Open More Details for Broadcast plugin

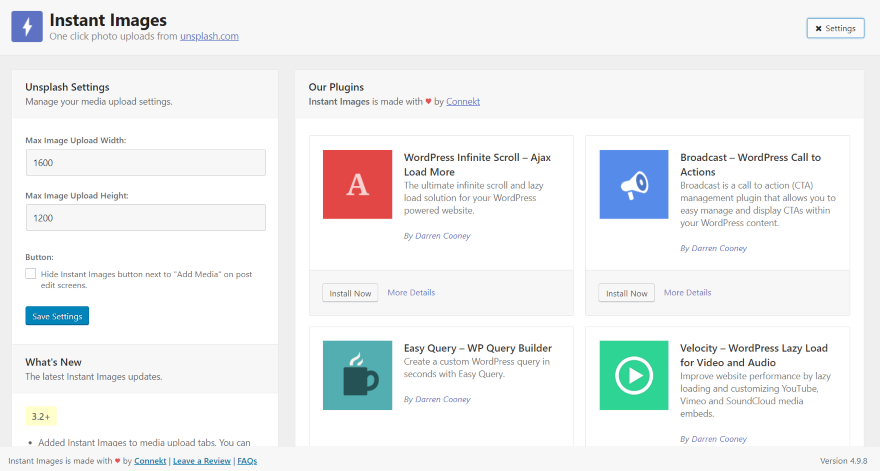click(687, 293)
